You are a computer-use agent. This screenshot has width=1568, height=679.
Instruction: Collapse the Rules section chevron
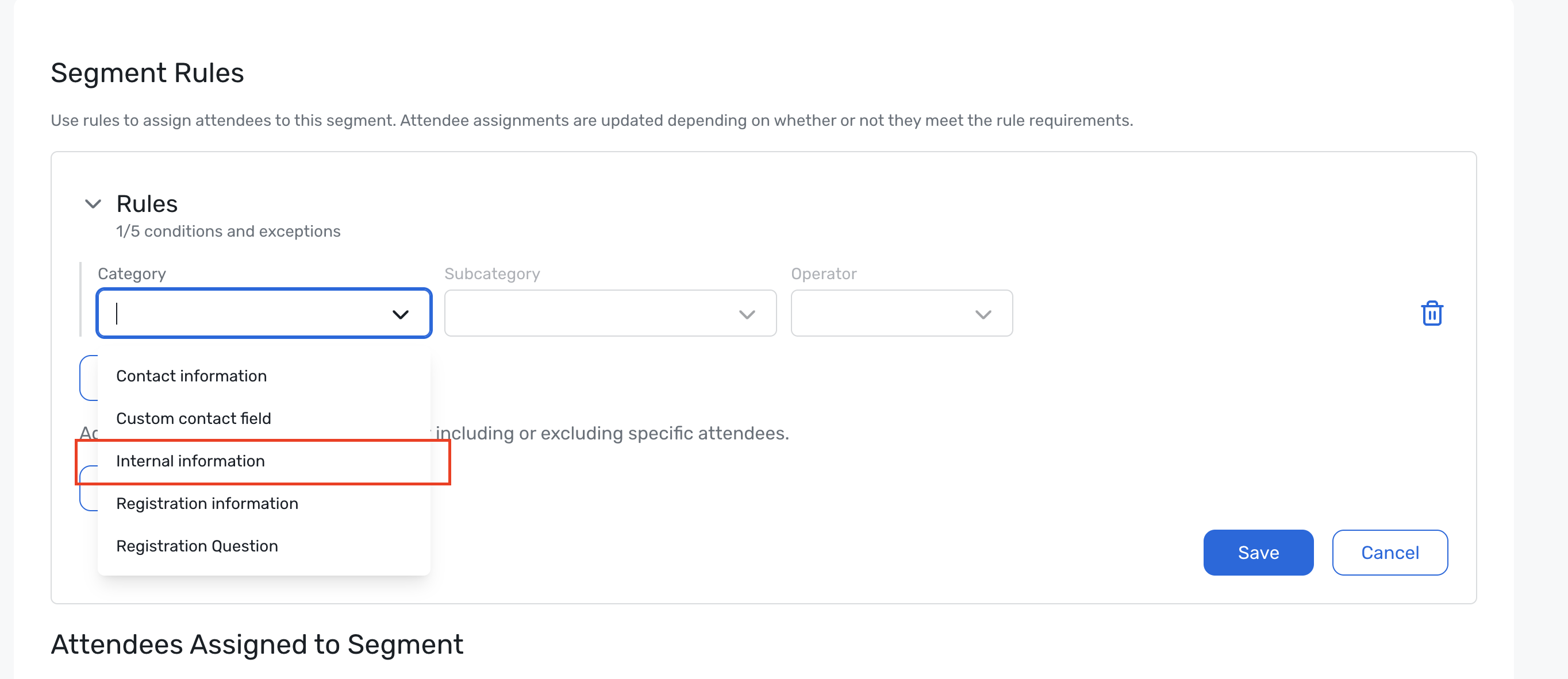pos(93,204)
